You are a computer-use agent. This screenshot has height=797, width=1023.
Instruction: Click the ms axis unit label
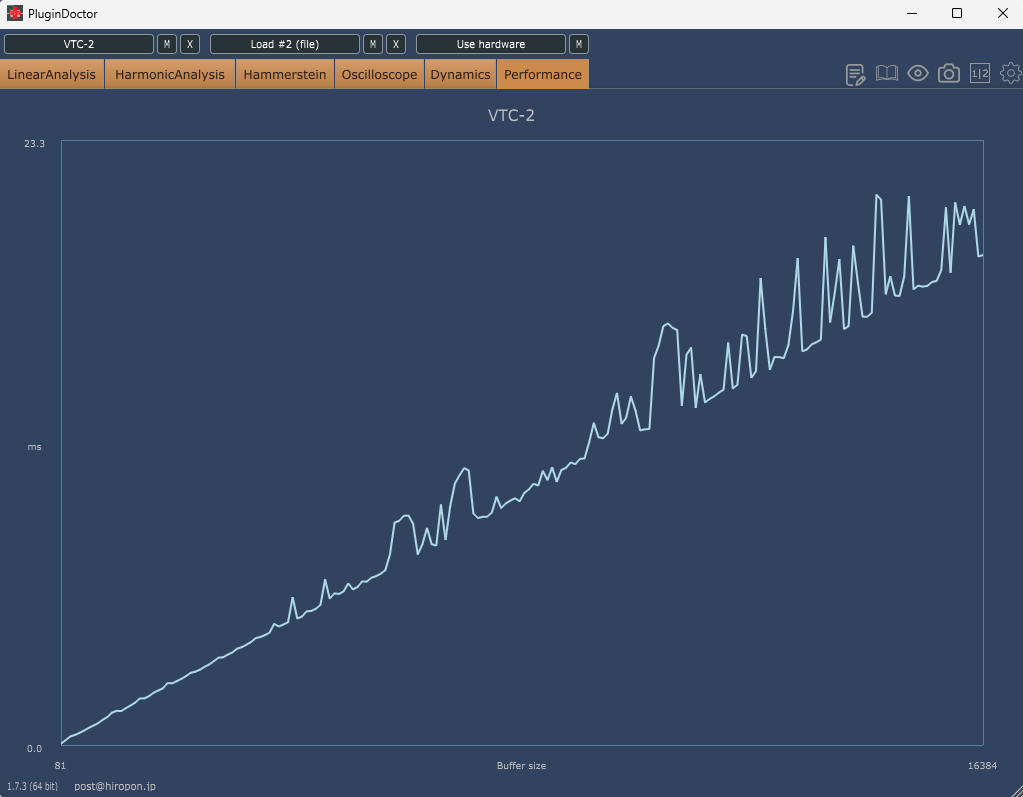pyautogui.click(x=35, y=447)
